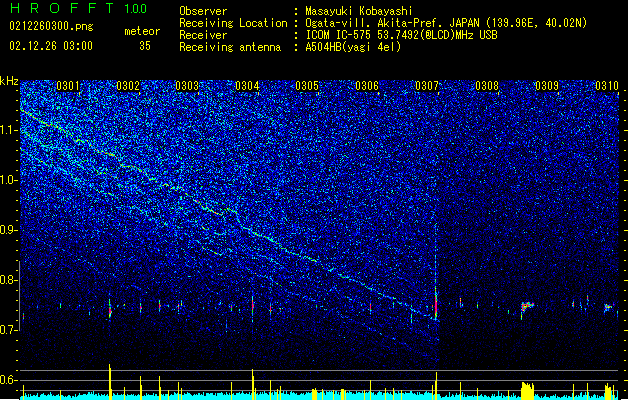Click the word meteor
The height and width of the screenshot is (400, 629).
[x=142, y=31]
